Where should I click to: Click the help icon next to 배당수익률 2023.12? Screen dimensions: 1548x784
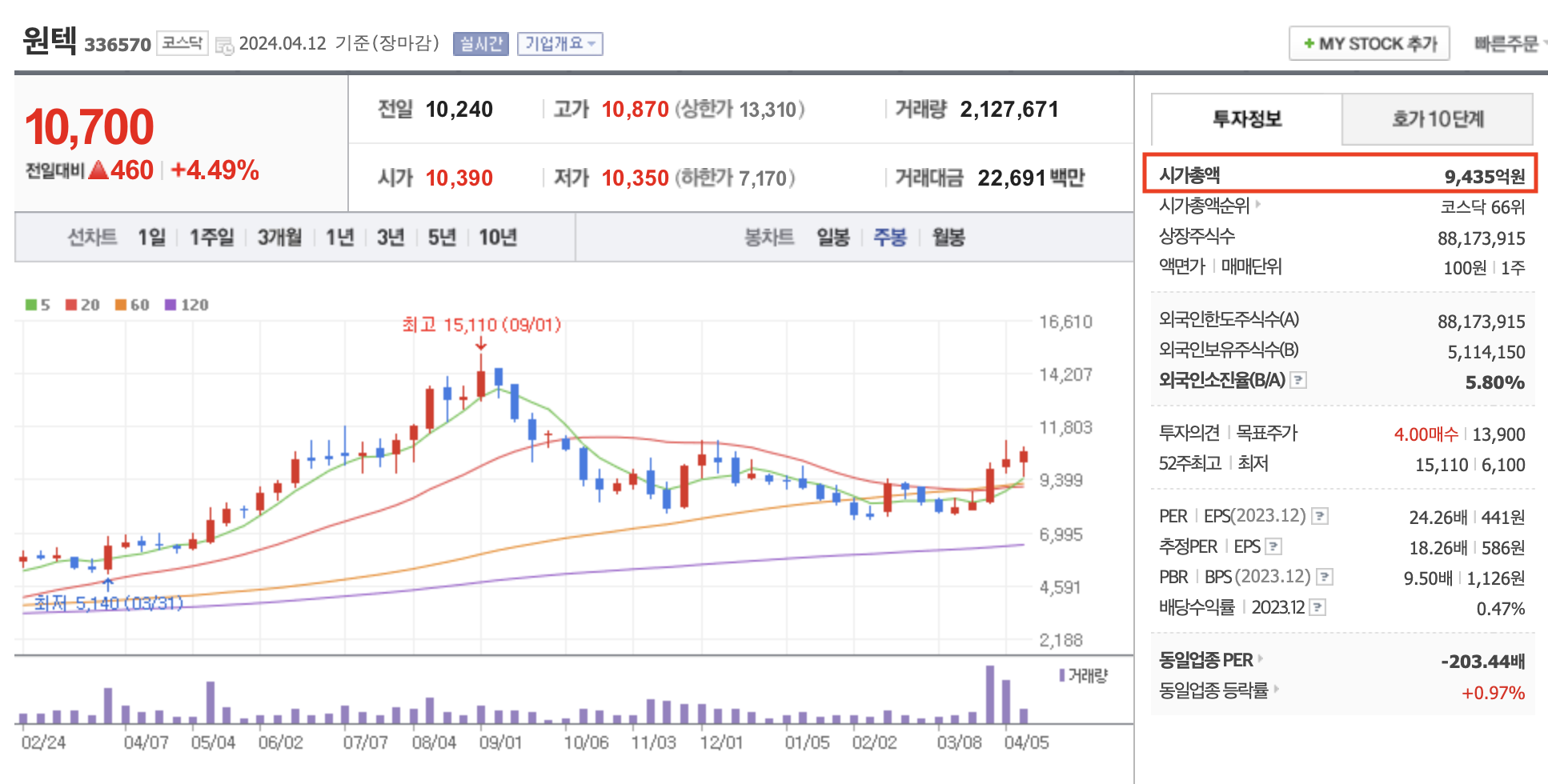coord(1317,606)
